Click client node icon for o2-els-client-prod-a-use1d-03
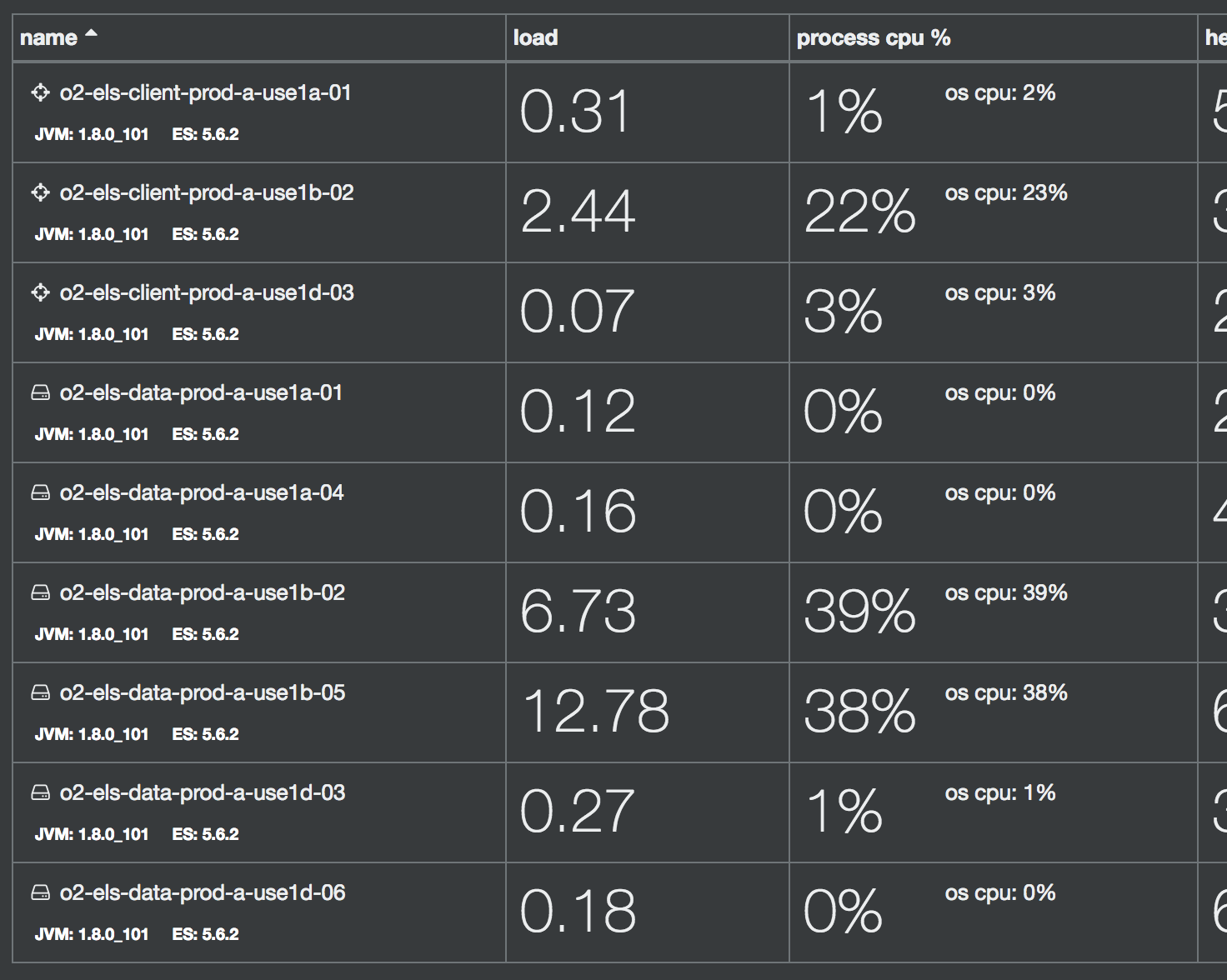The image size is (1227, 980). 40,292
